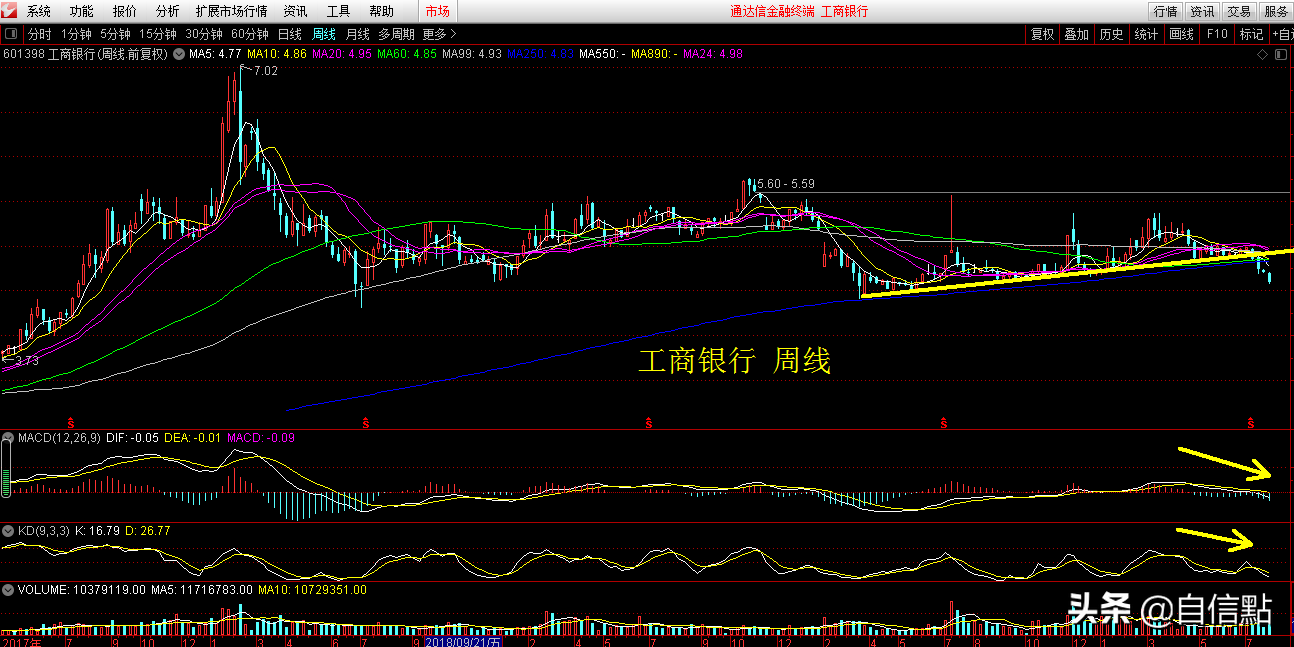Click the magenta MA20: 4.95 label

click(x=343, y=54)
